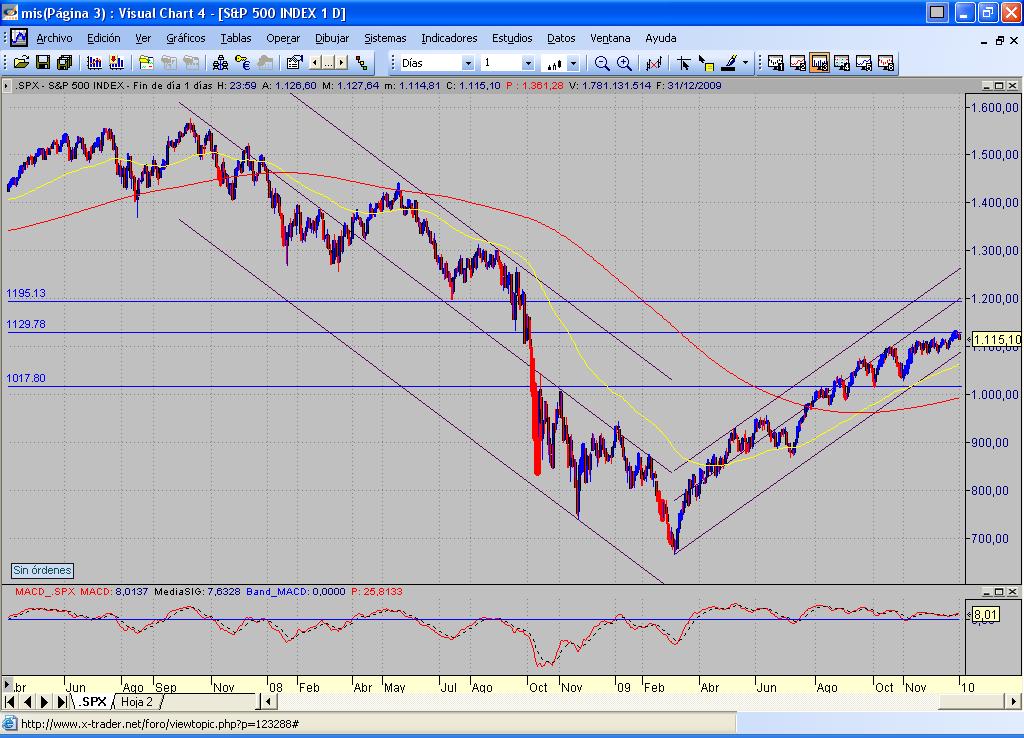Viewport: 1024px width, 738px height.
Task: Click the 1.115,10 current price label
Action: coord(997,340)
